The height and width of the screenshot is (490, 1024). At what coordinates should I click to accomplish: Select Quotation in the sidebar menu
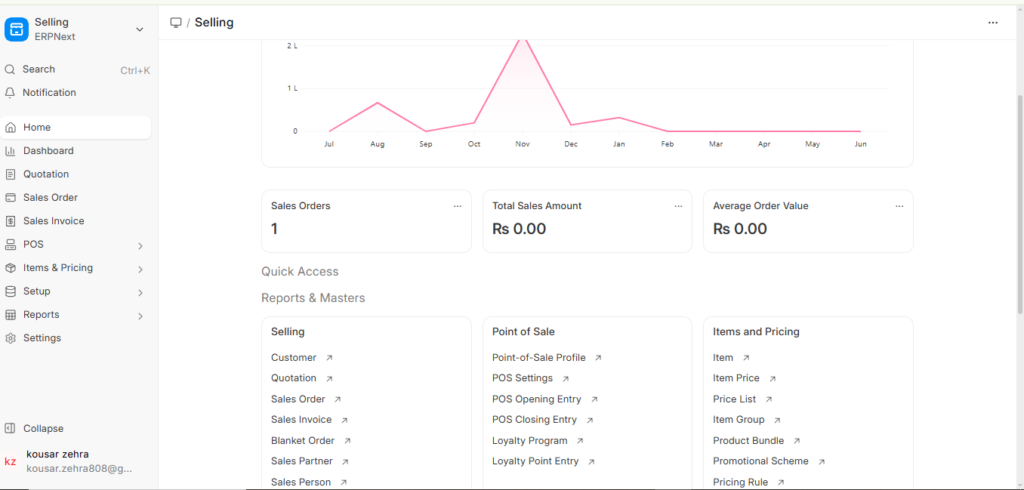pos(46,174)
